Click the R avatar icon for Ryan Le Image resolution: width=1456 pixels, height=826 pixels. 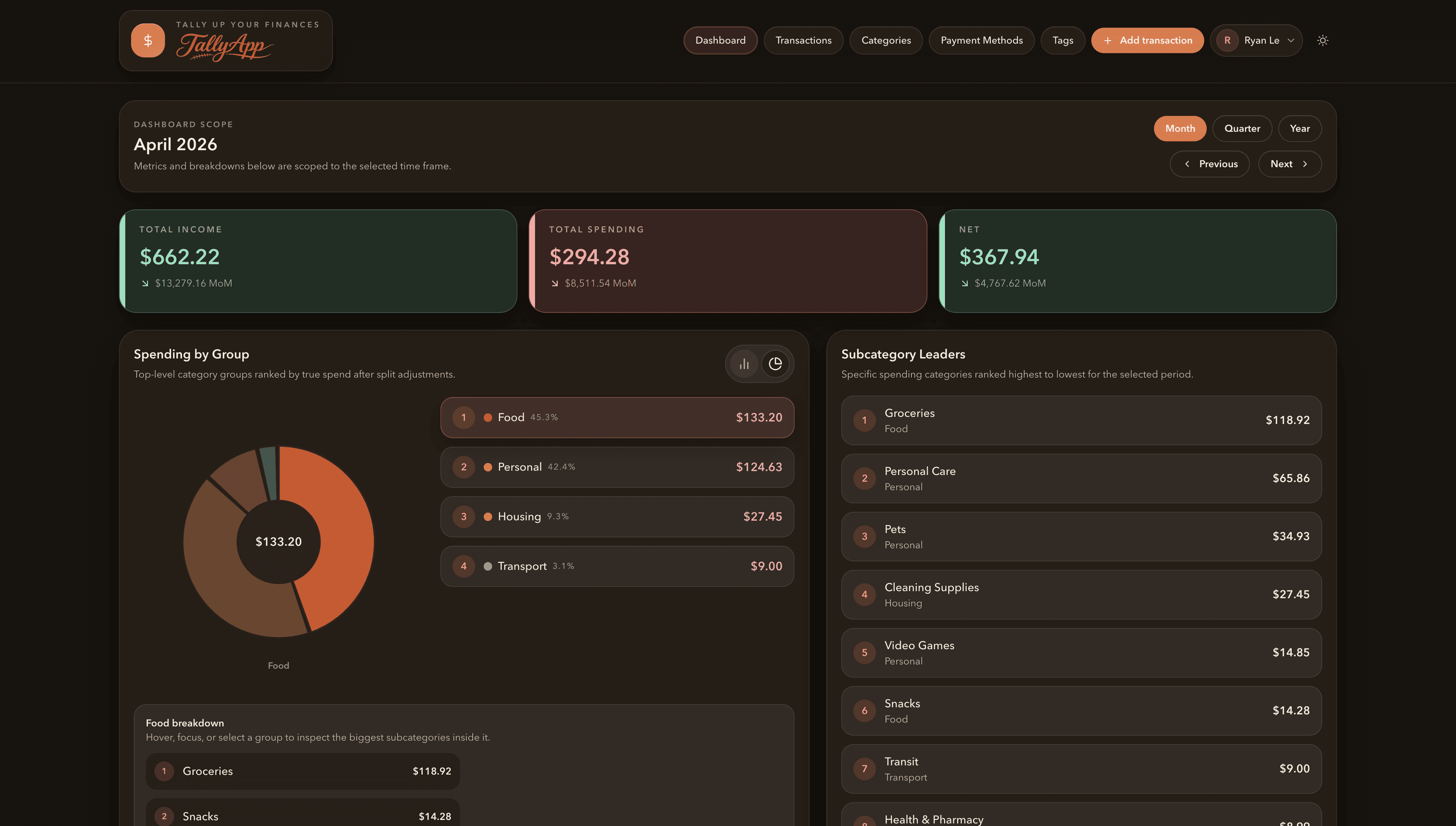click(x=1228, y=40)
